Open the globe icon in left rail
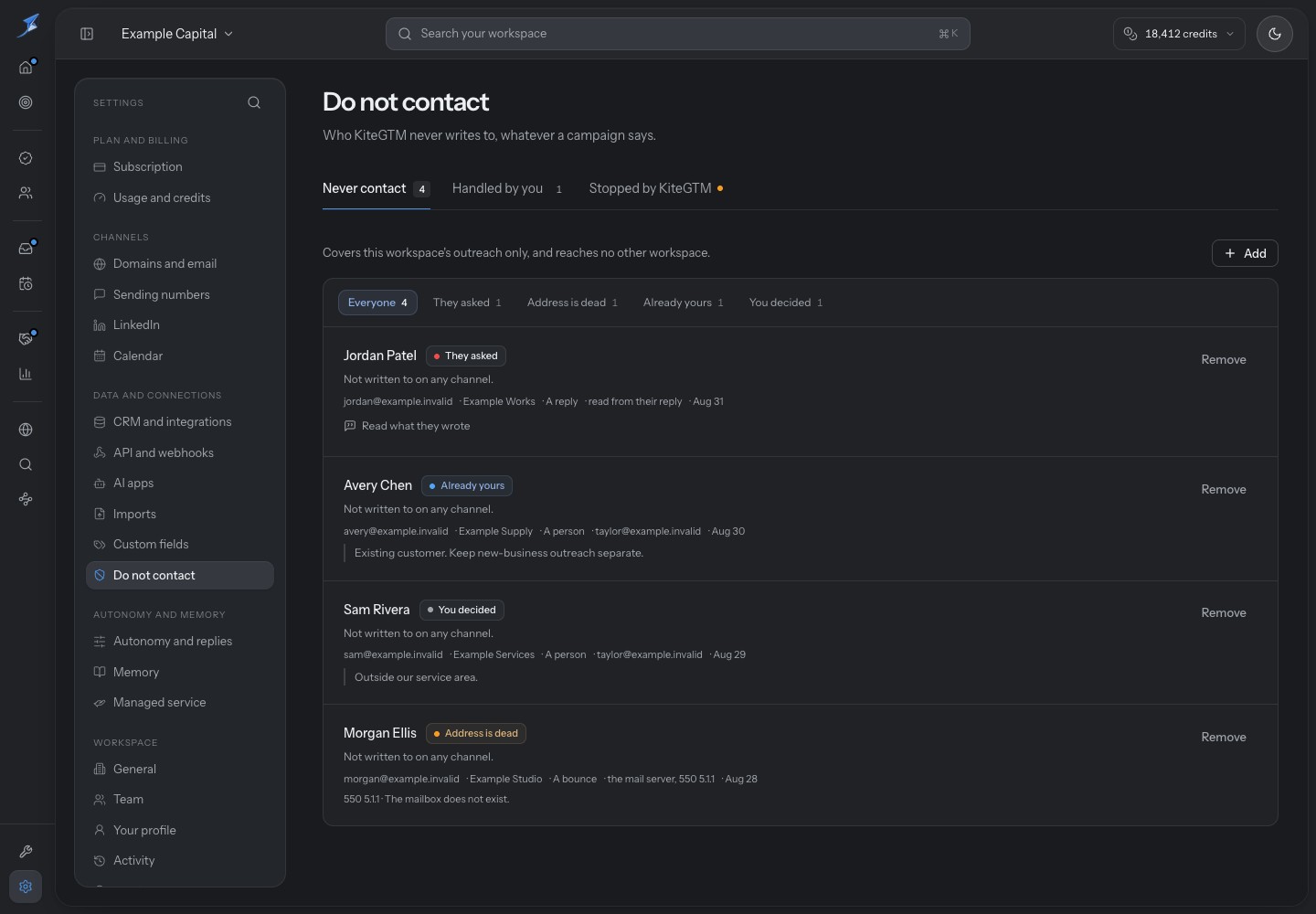This screenshot has width=1316, height=914. [x=26, y=430]
